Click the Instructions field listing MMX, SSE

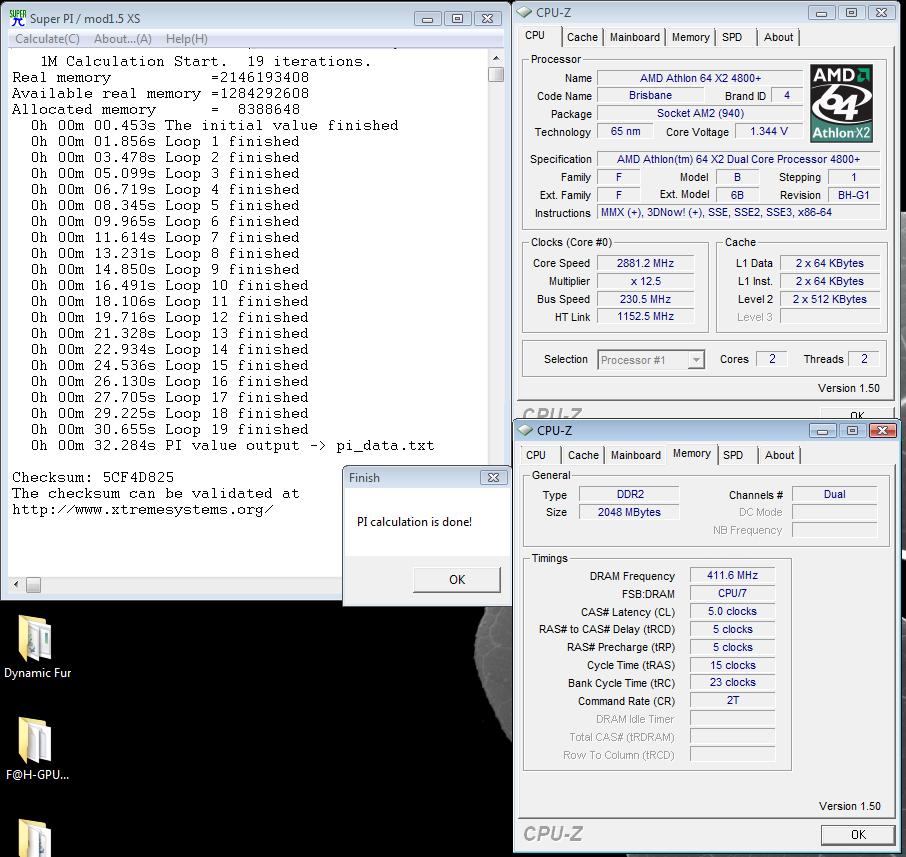(x=738, y=213)
